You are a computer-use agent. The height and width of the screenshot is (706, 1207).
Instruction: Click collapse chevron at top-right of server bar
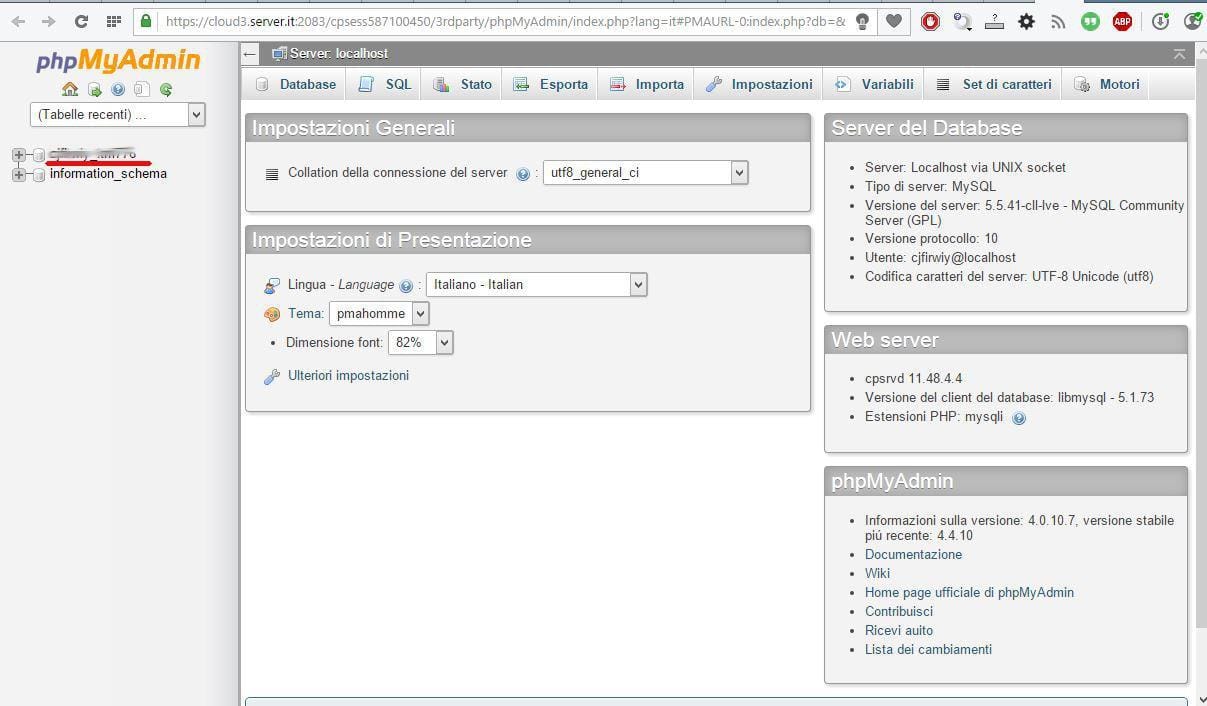1179,54
